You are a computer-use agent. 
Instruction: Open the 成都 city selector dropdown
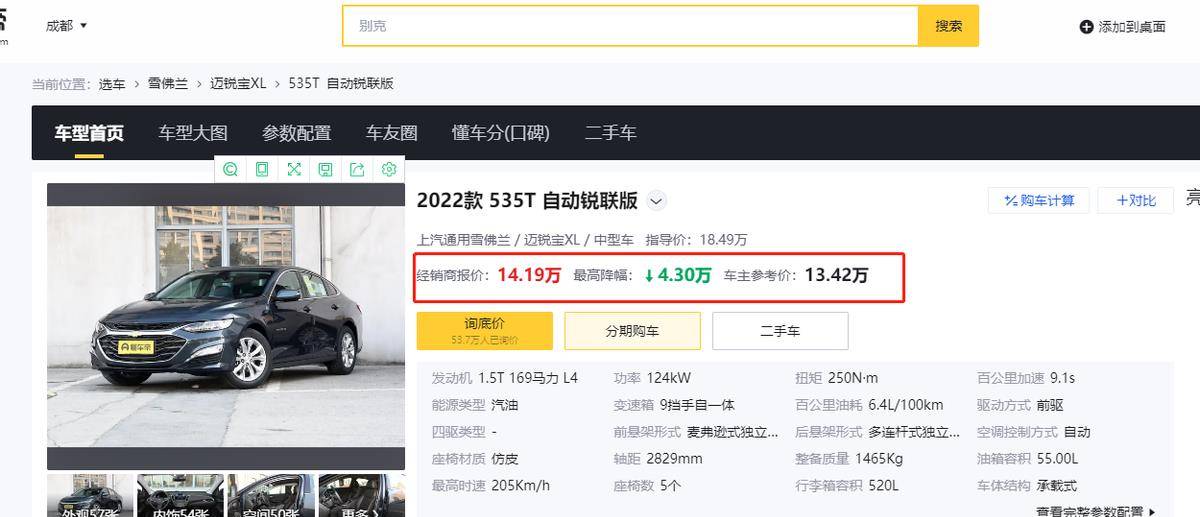(x=67, y=26)
